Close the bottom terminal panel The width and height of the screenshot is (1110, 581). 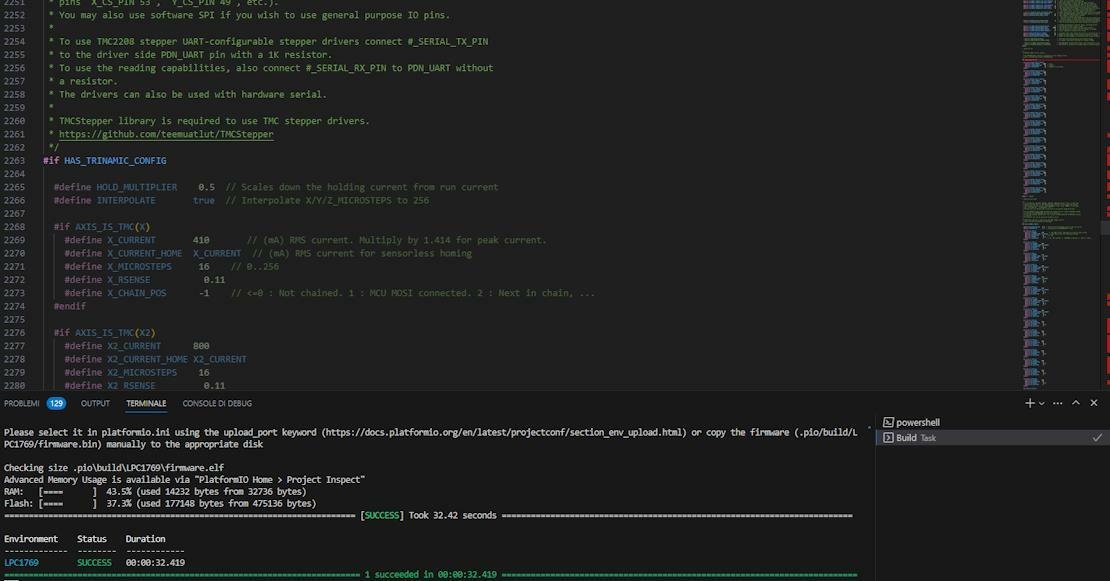[1097, 403]
